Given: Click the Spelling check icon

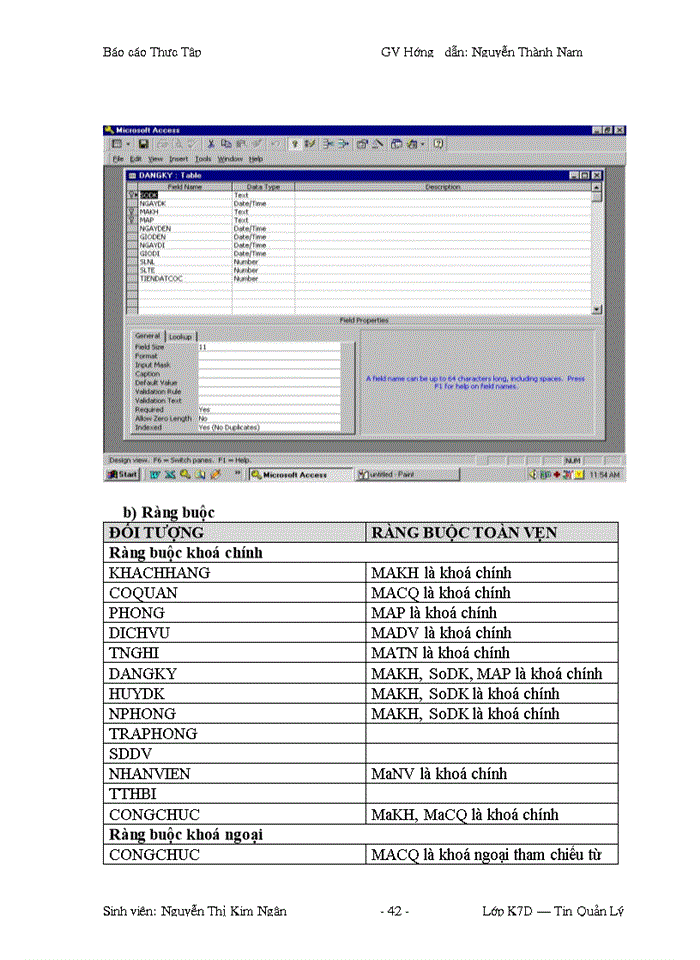Looking at the screenshot, I should pos(191,144).
